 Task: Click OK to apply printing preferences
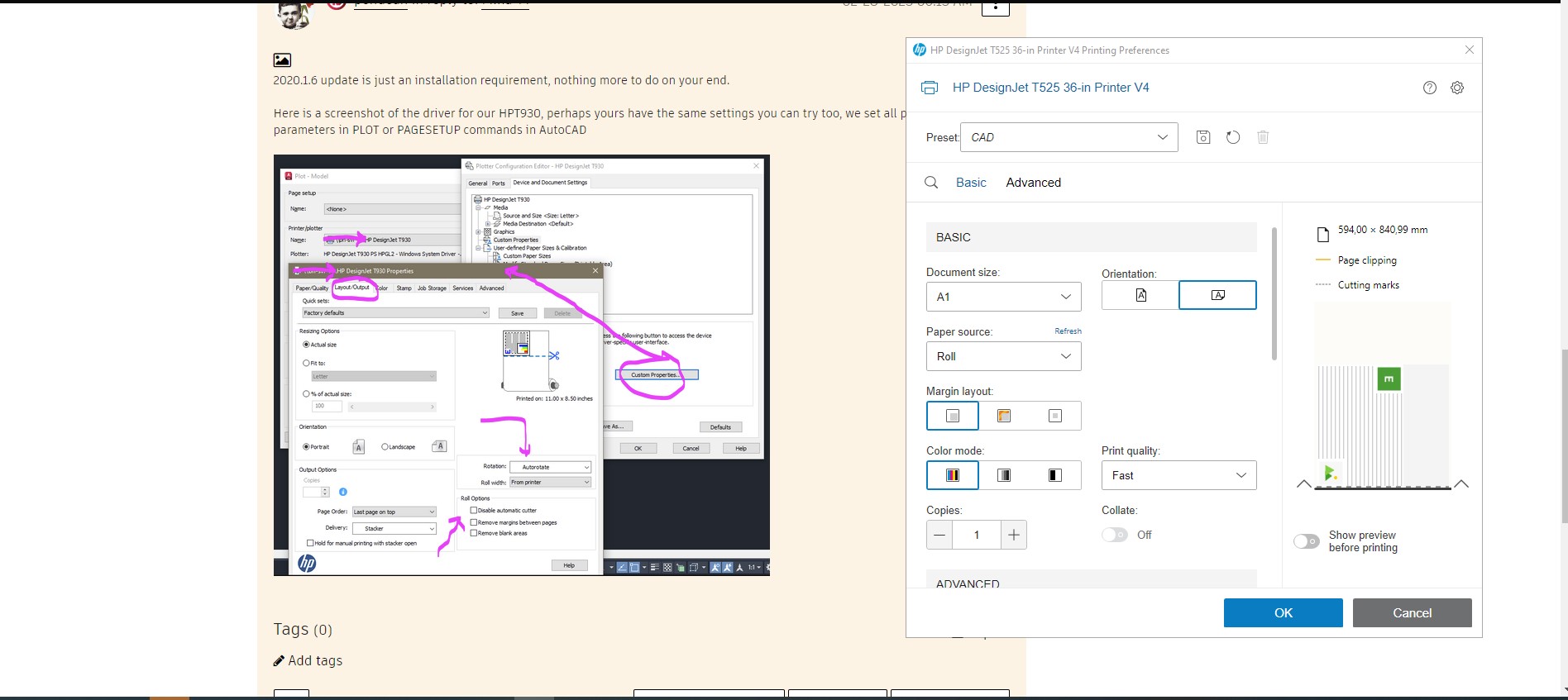coord(1284,613)
